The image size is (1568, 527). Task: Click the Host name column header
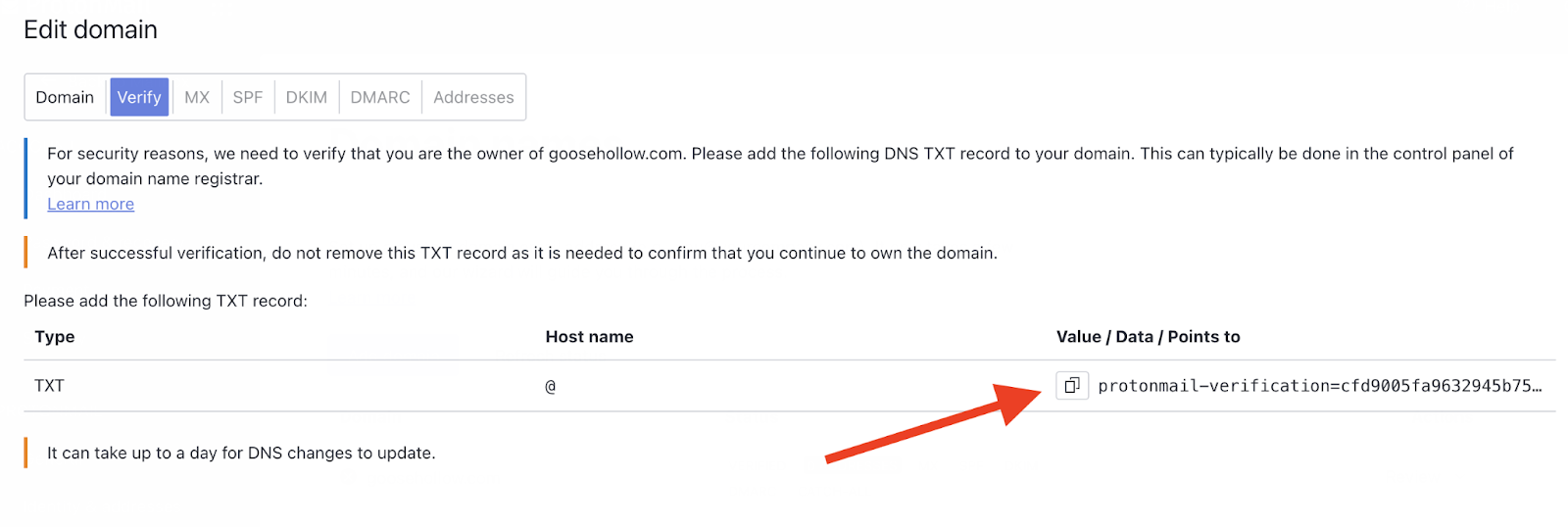tap(589, 336)
